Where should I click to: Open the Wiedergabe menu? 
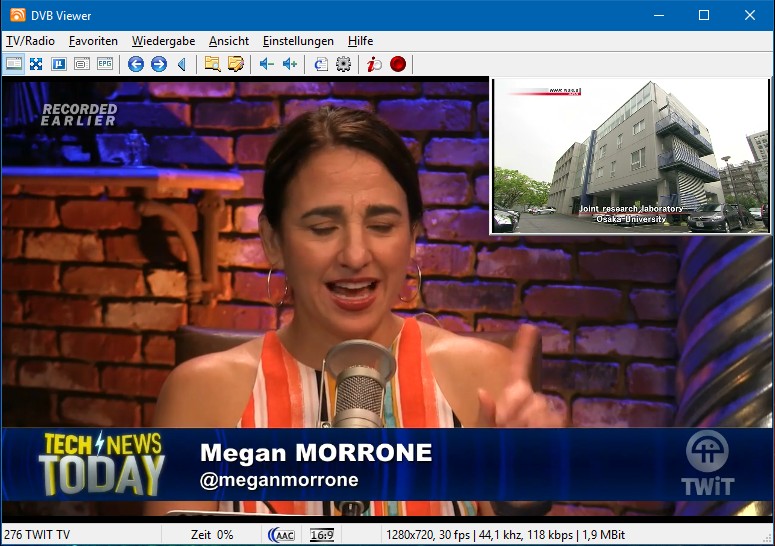(164, 41)
